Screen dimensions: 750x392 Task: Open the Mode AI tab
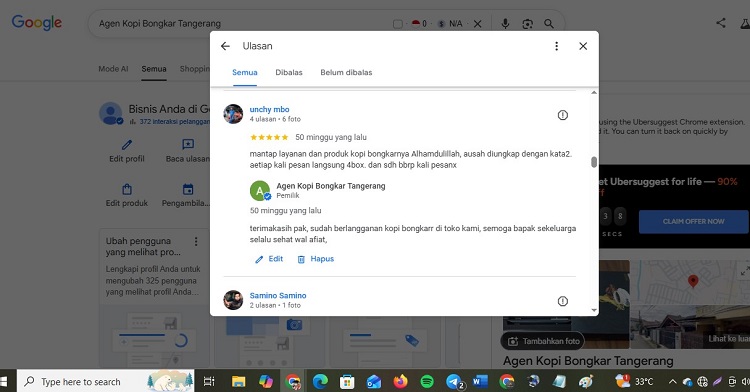pyautogui.click(x=113, y=69)
